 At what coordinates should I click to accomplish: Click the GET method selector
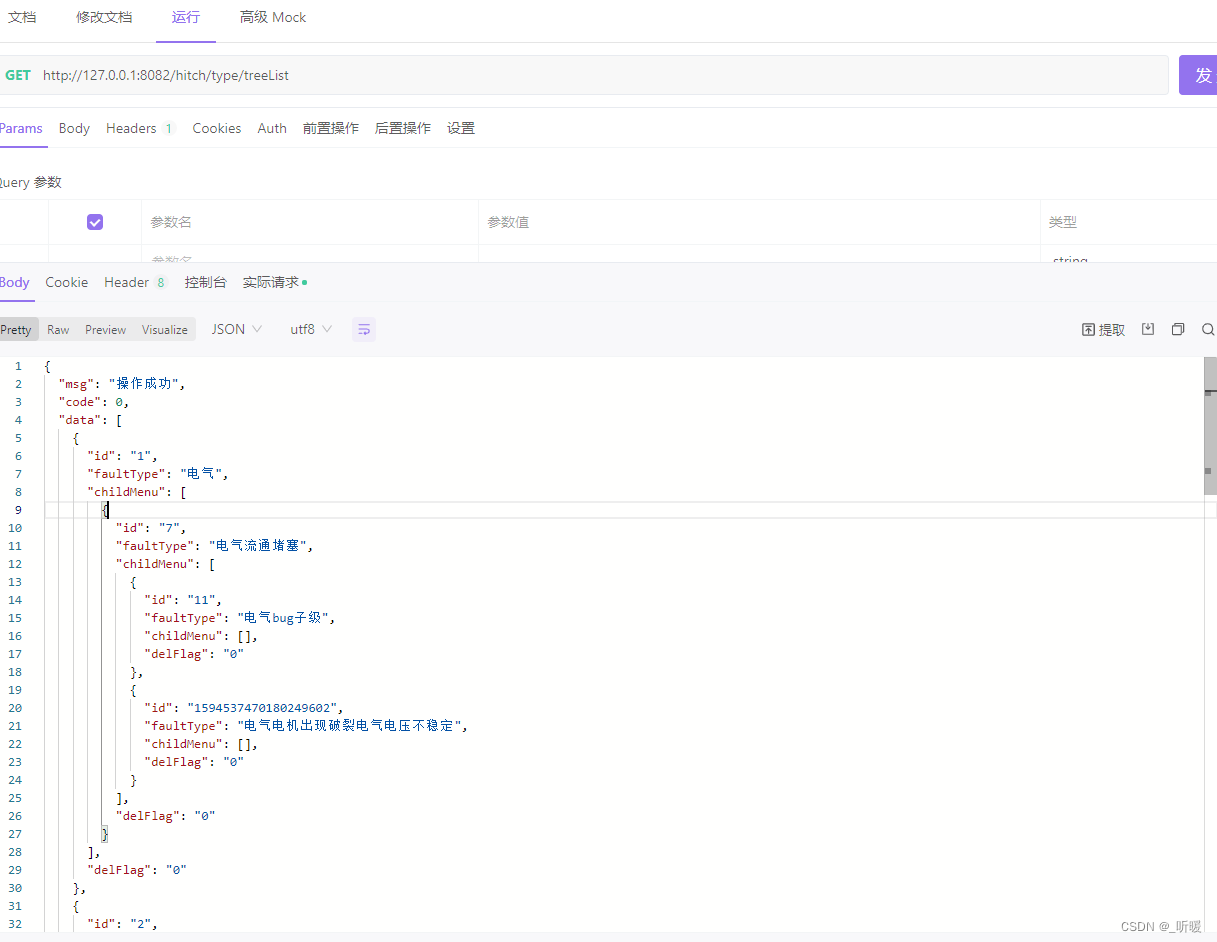[18, 75]
